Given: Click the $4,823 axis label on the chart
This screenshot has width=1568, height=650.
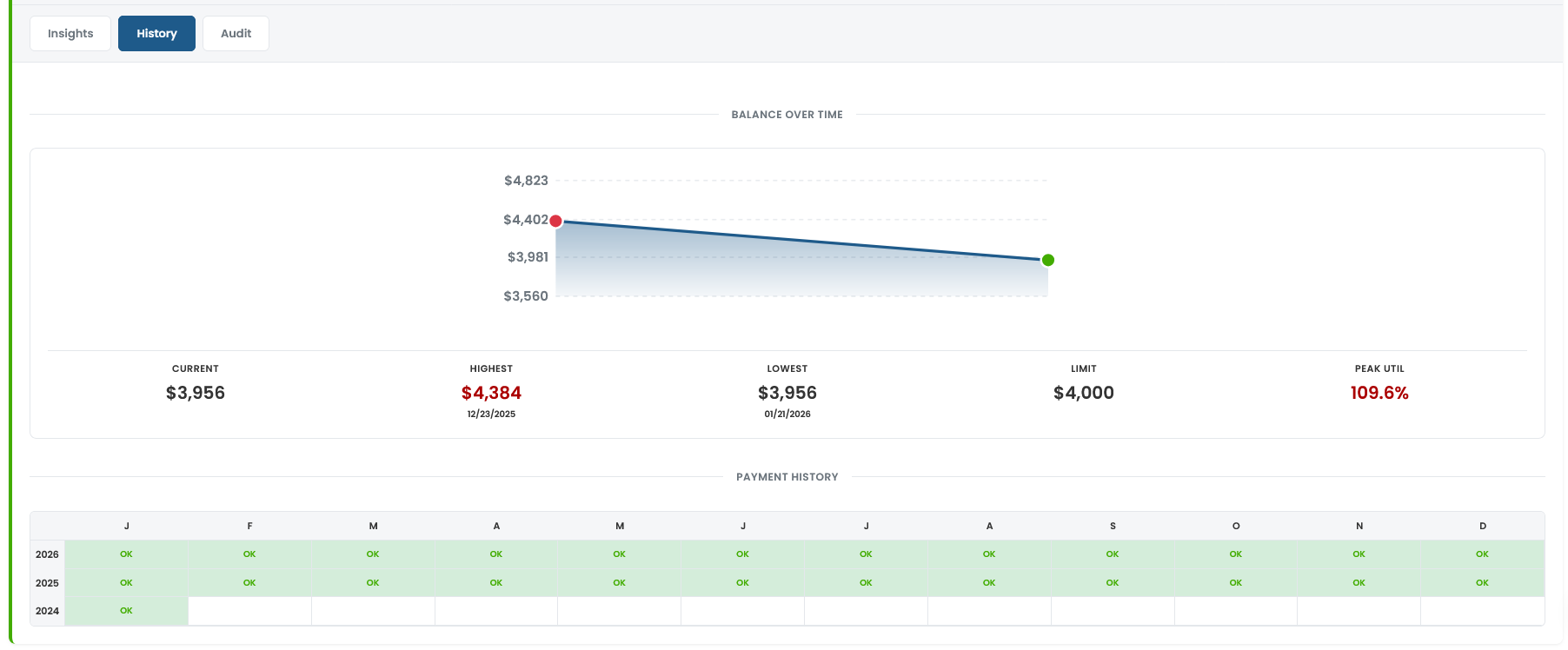Looking at the screenshot, I should 526,181.
